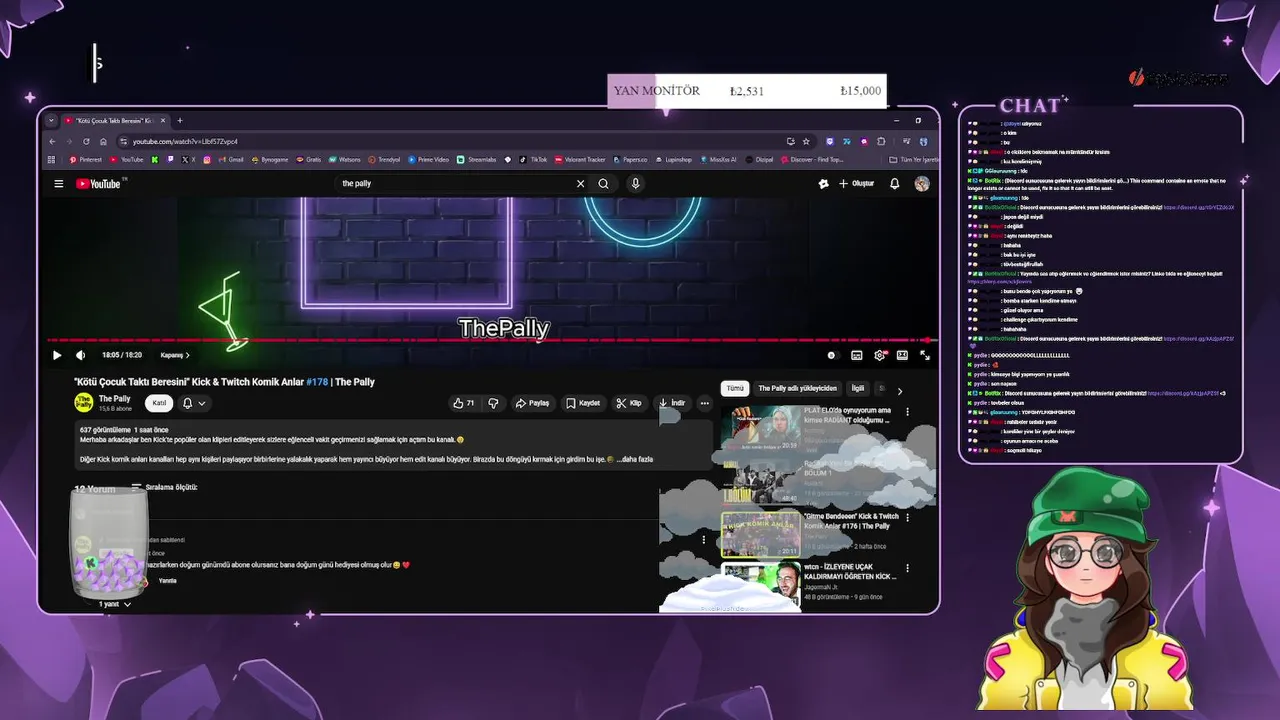Open options menu for 'Gitme Bandeeen' video

tap(907, 518)
